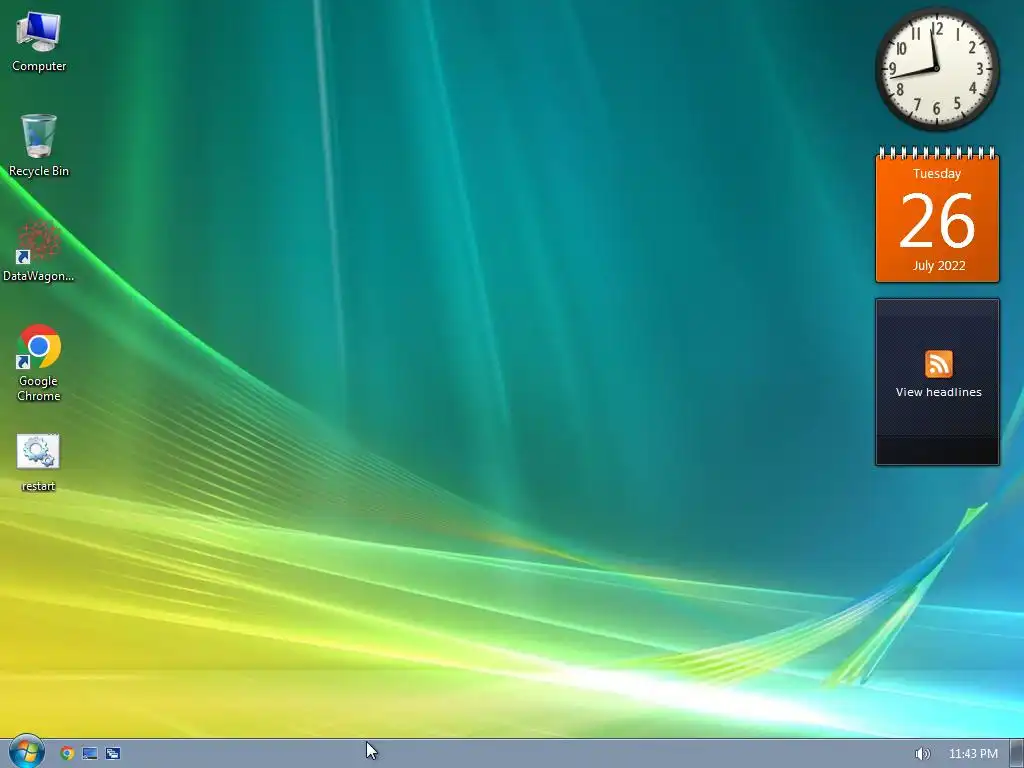
Task: Click the orange RSS feed icon
Action: click(938, 364)
